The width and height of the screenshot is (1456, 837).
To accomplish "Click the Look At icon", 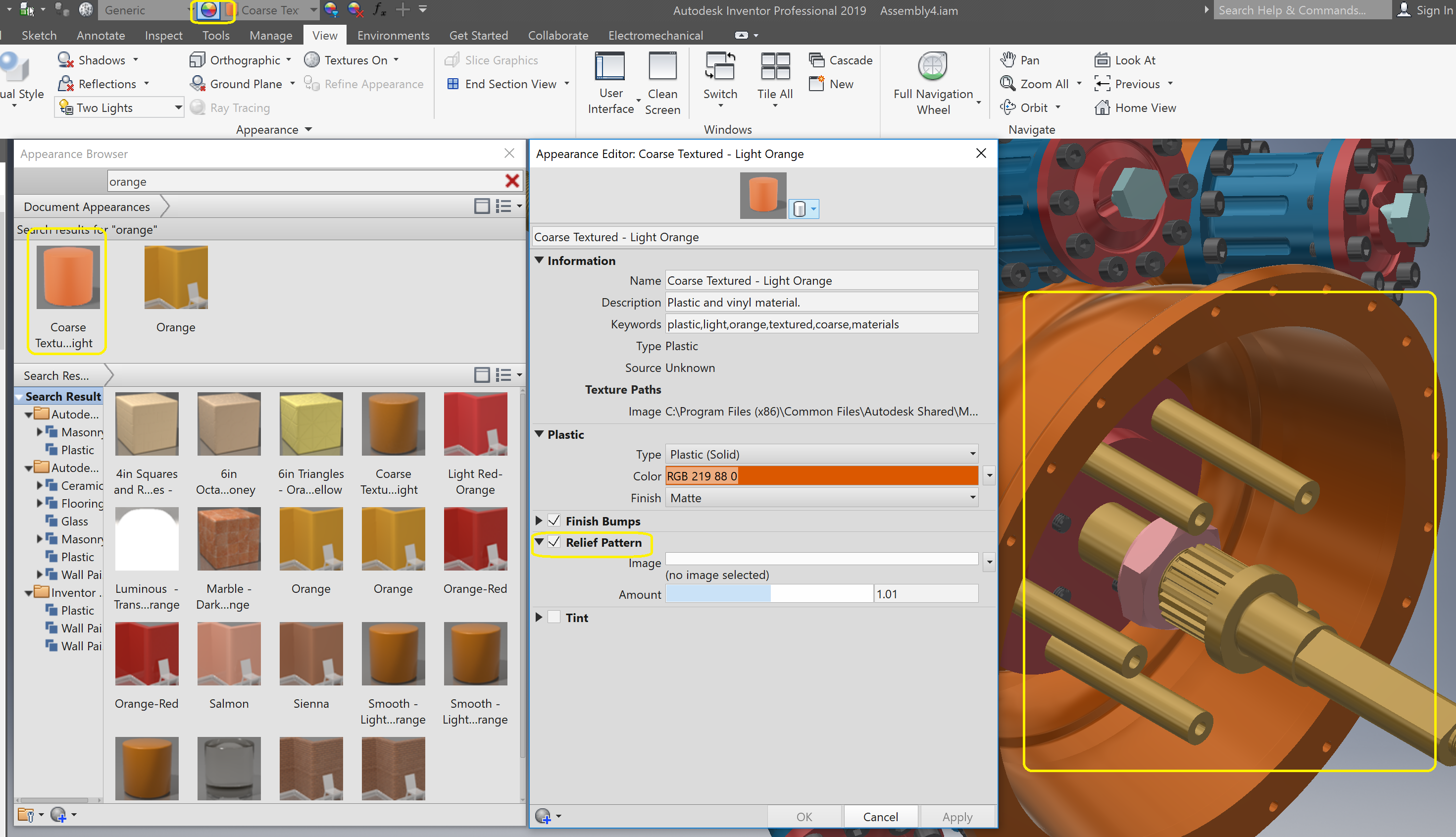I will (x=1102, y=60).
